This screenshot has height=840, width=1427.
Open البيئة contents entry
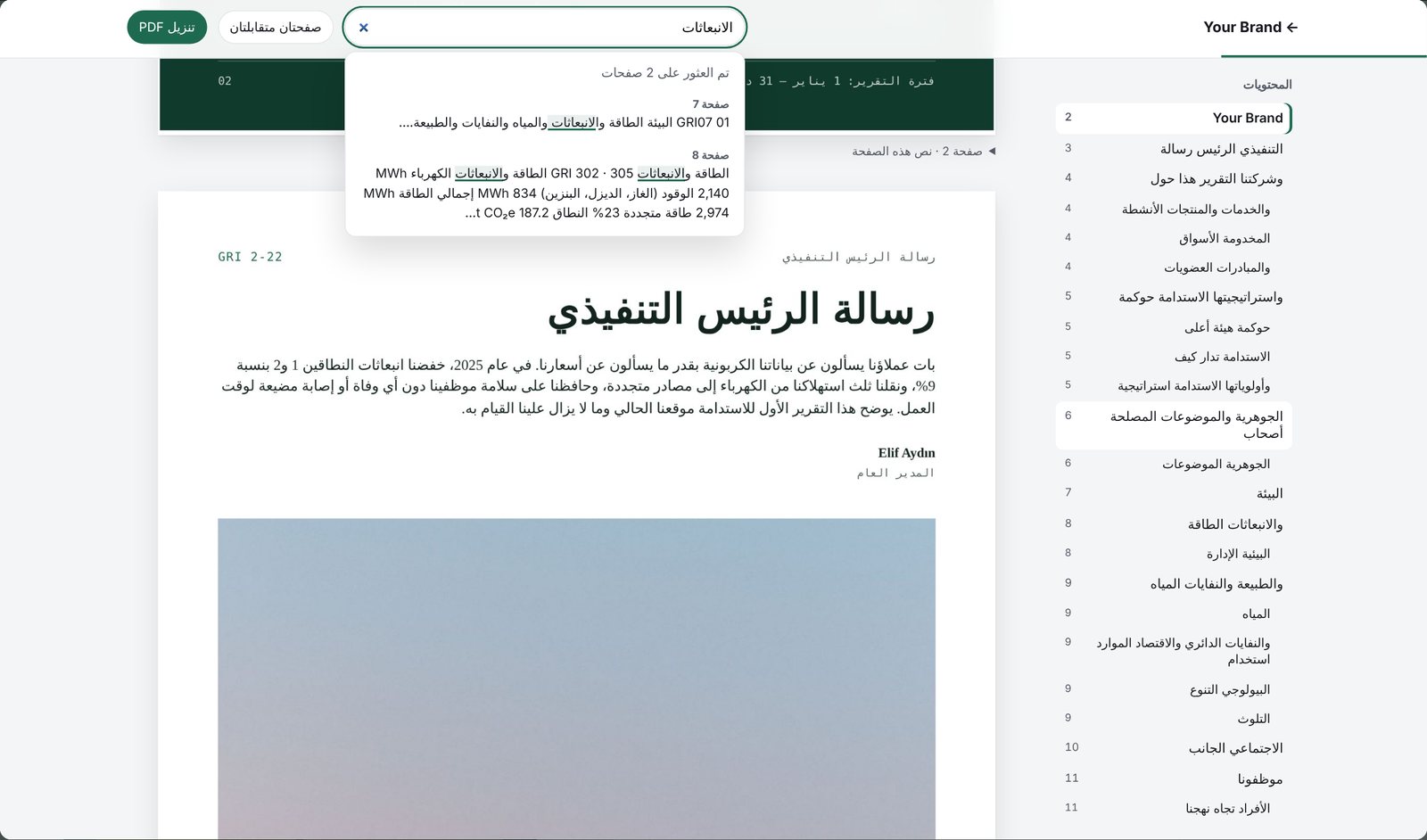pyautogui.click(x=1173, y=493)
